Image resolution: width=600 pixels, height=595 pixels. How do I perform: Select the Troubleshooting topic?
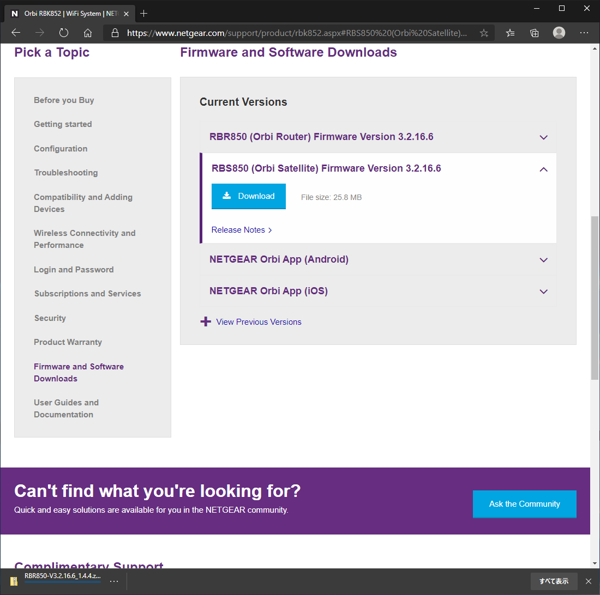click(x=66, y=173)
